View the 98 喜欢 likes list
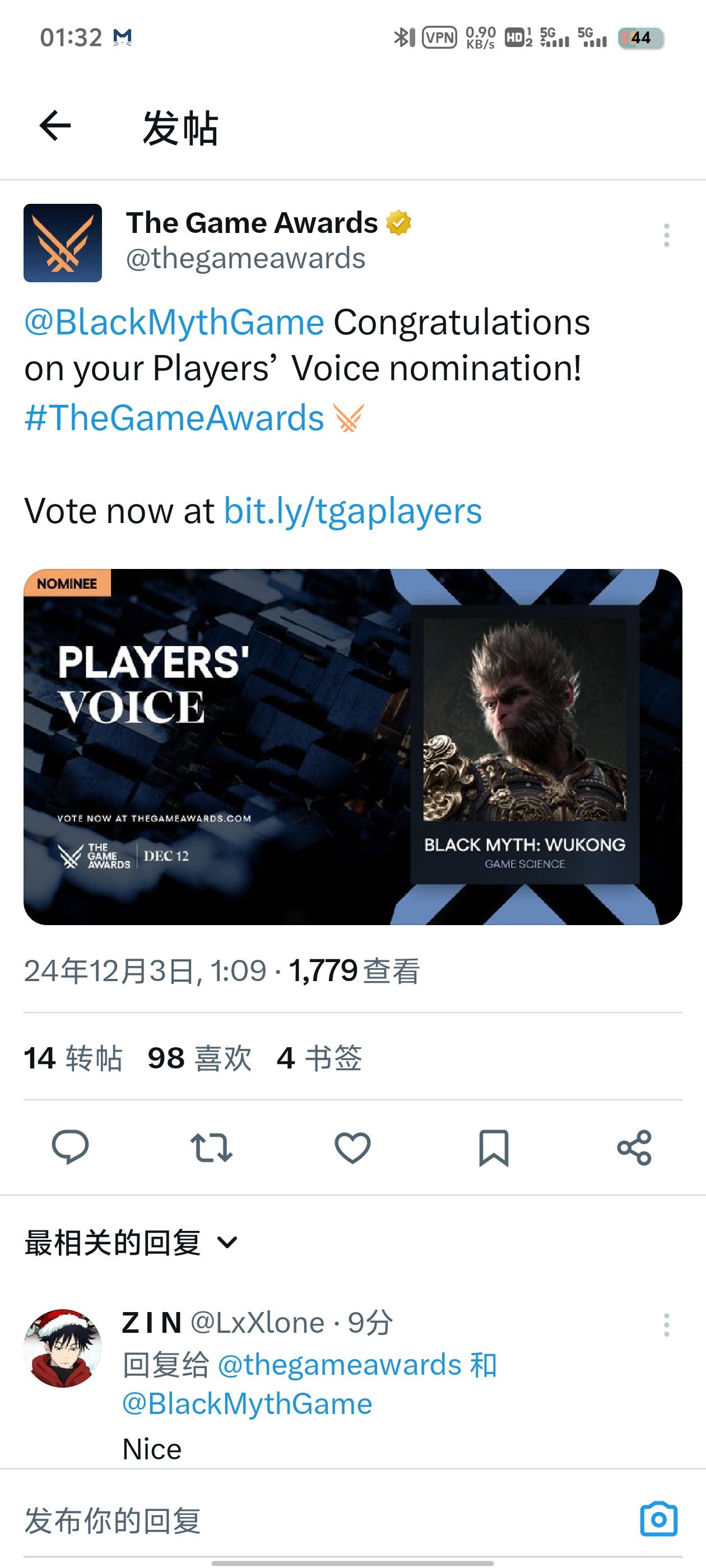The width and height of the screenshot is (706, 1568). pyautogui.click(x=199, y=1058)
